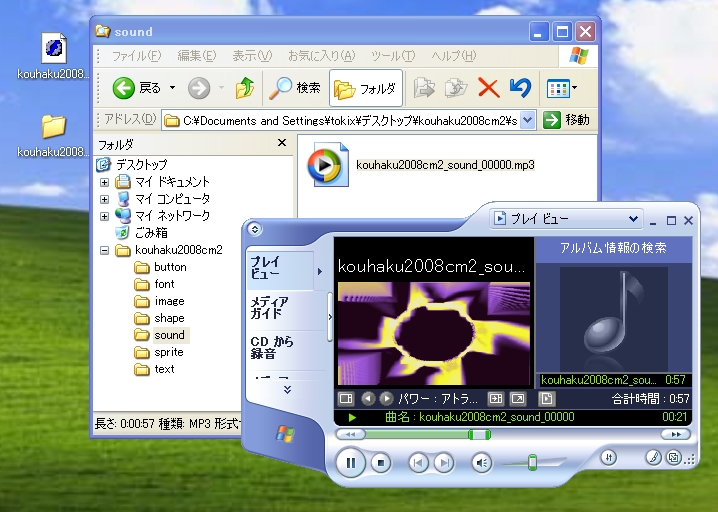Click the Delete red X toolbar icon

point(488,87)
